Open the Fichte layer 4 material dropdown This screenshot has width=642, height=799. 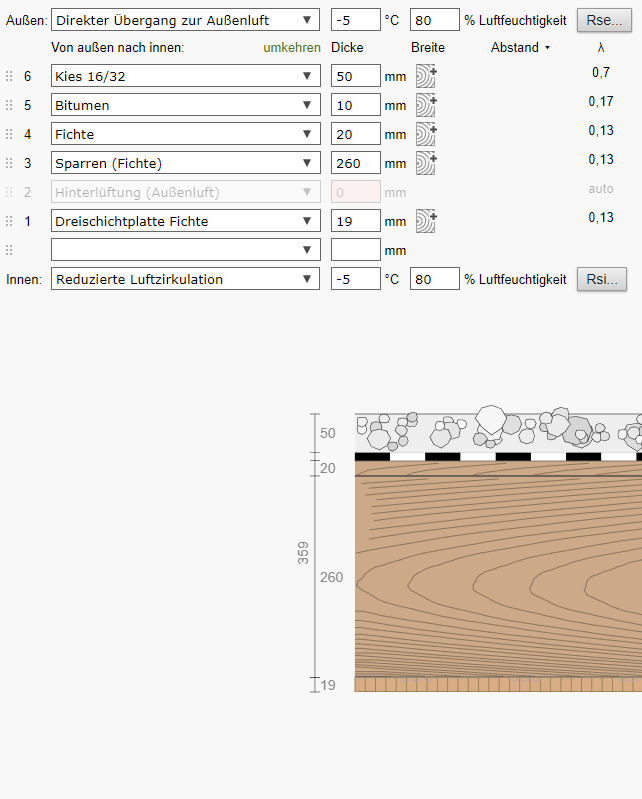(185, 134)
